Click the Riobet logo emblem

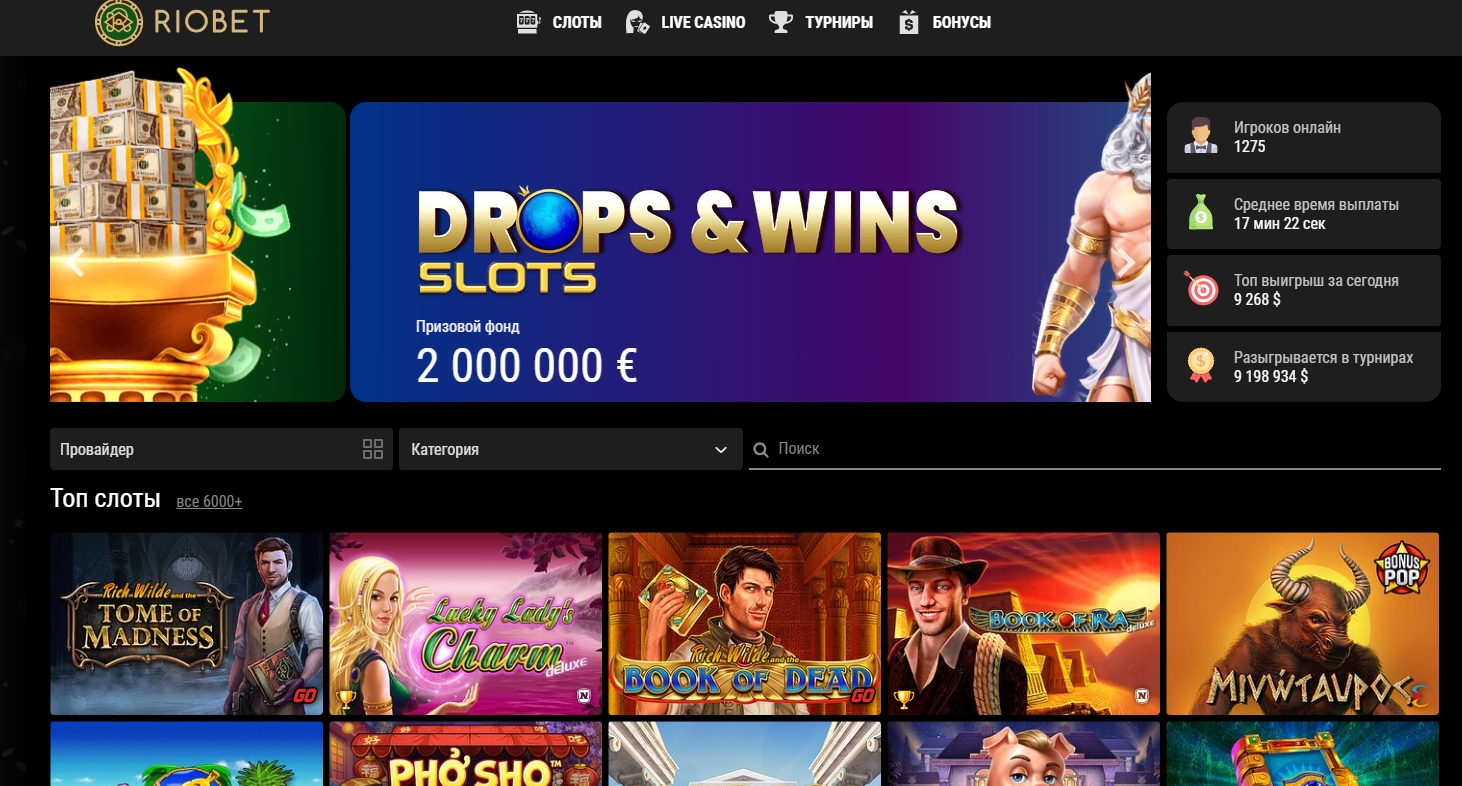point(120,22)
